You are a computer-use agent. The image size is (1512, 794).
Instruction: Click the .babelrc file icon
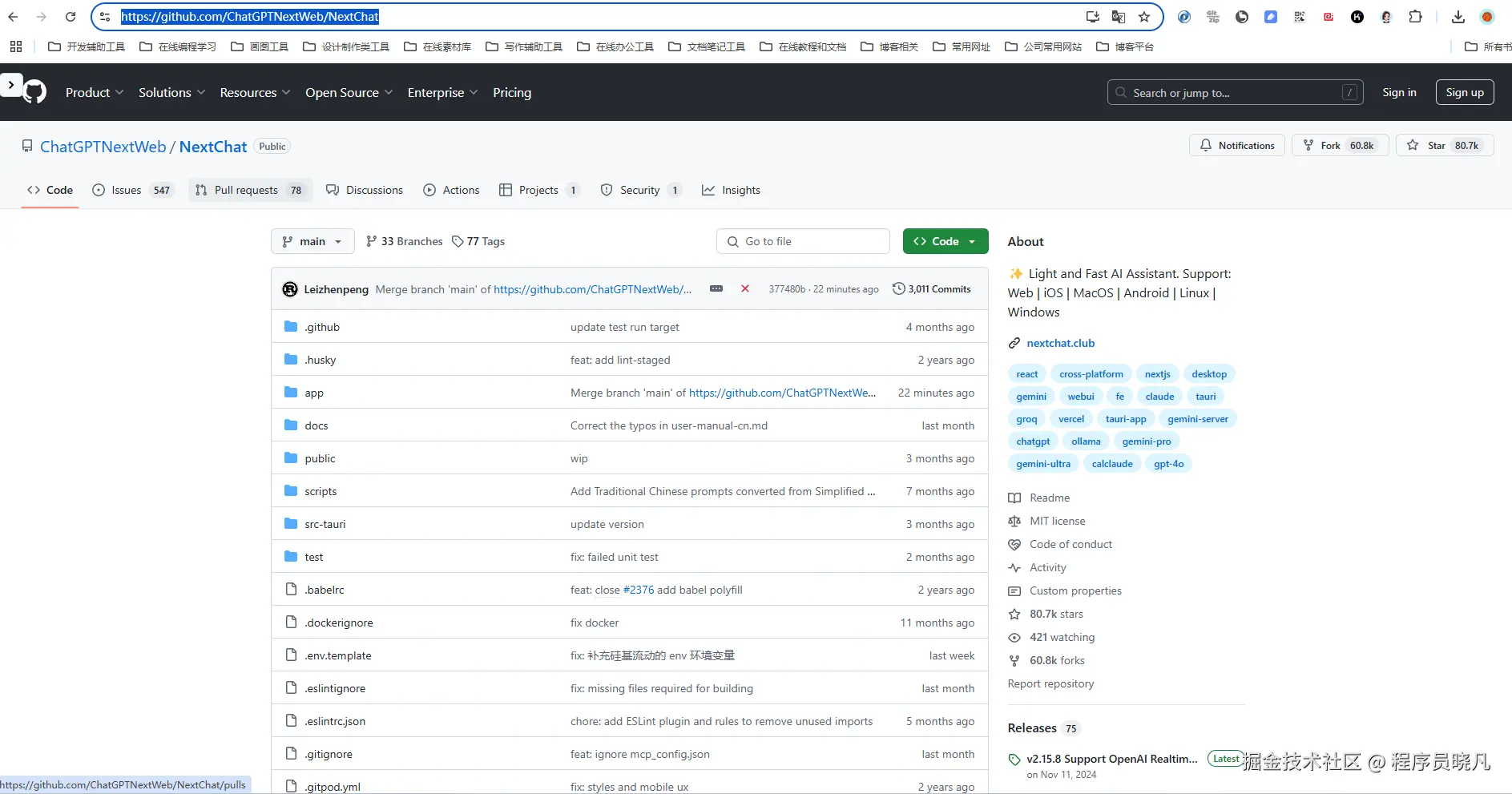coord(291,590)
